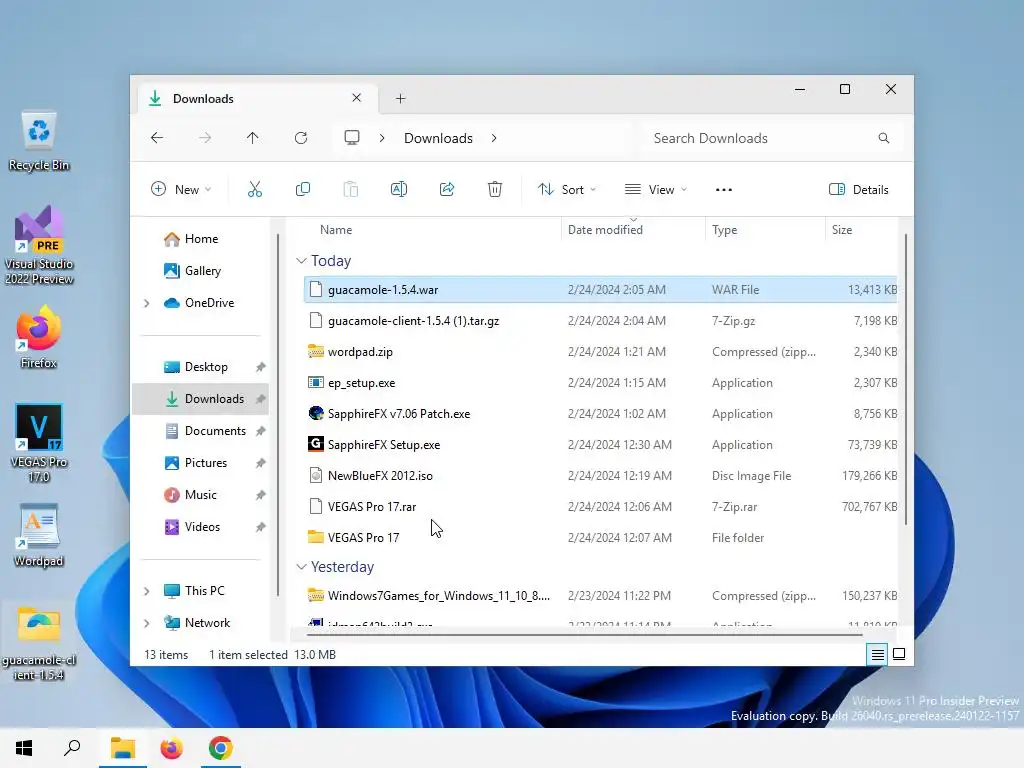Launch Chrome from the taskbar

click(221, 748)
